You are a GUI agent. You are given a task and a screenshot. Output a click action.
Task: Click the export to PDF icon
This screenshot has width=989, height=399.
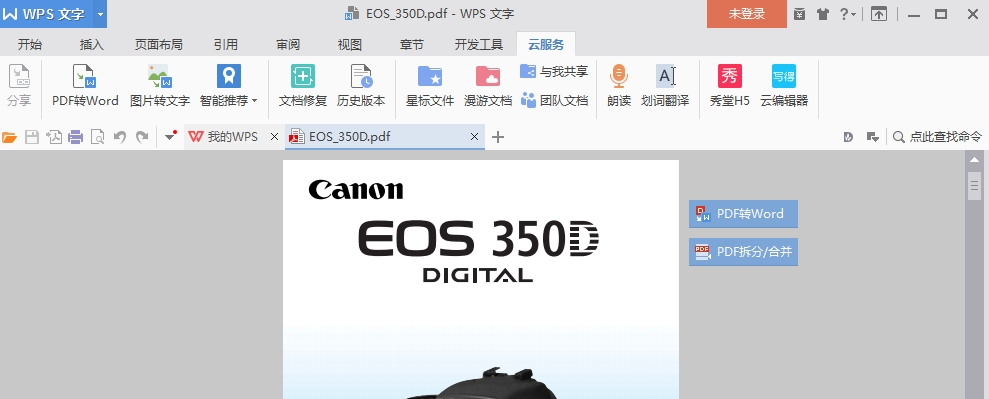click(x=54, y=137)
